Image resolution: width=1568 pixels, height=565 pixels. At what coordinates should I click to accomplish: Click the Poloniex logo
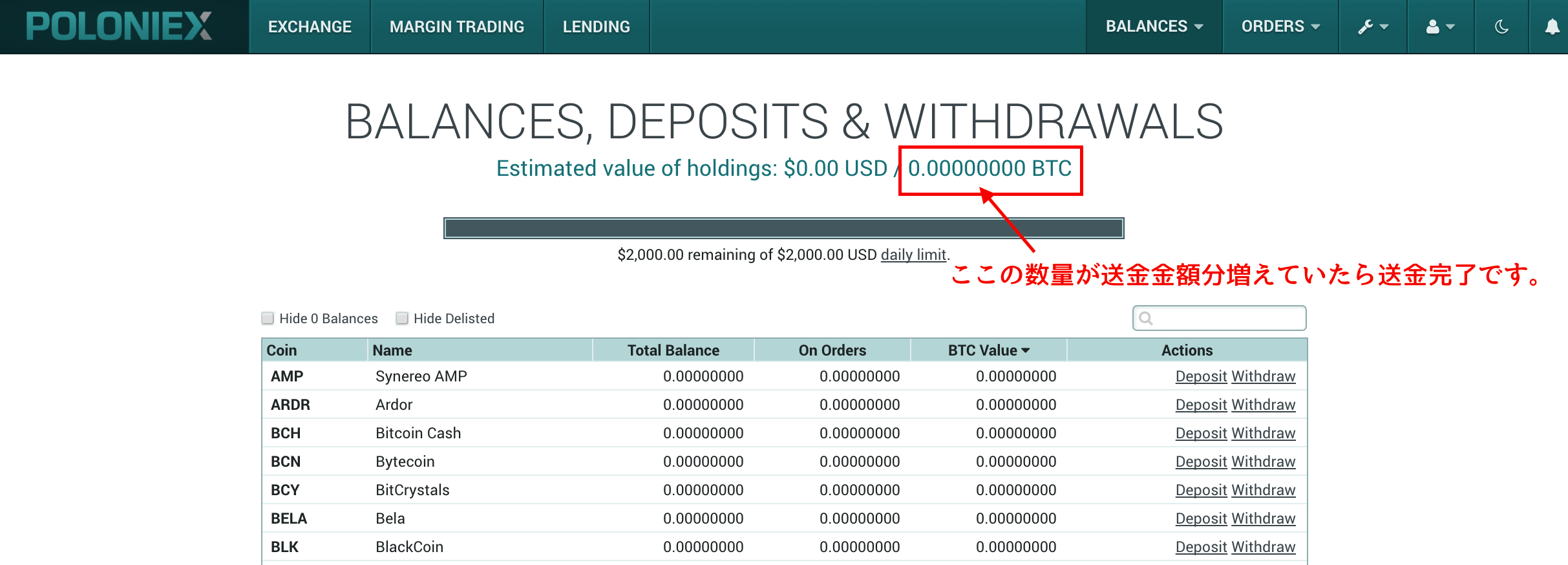point(119,27)
